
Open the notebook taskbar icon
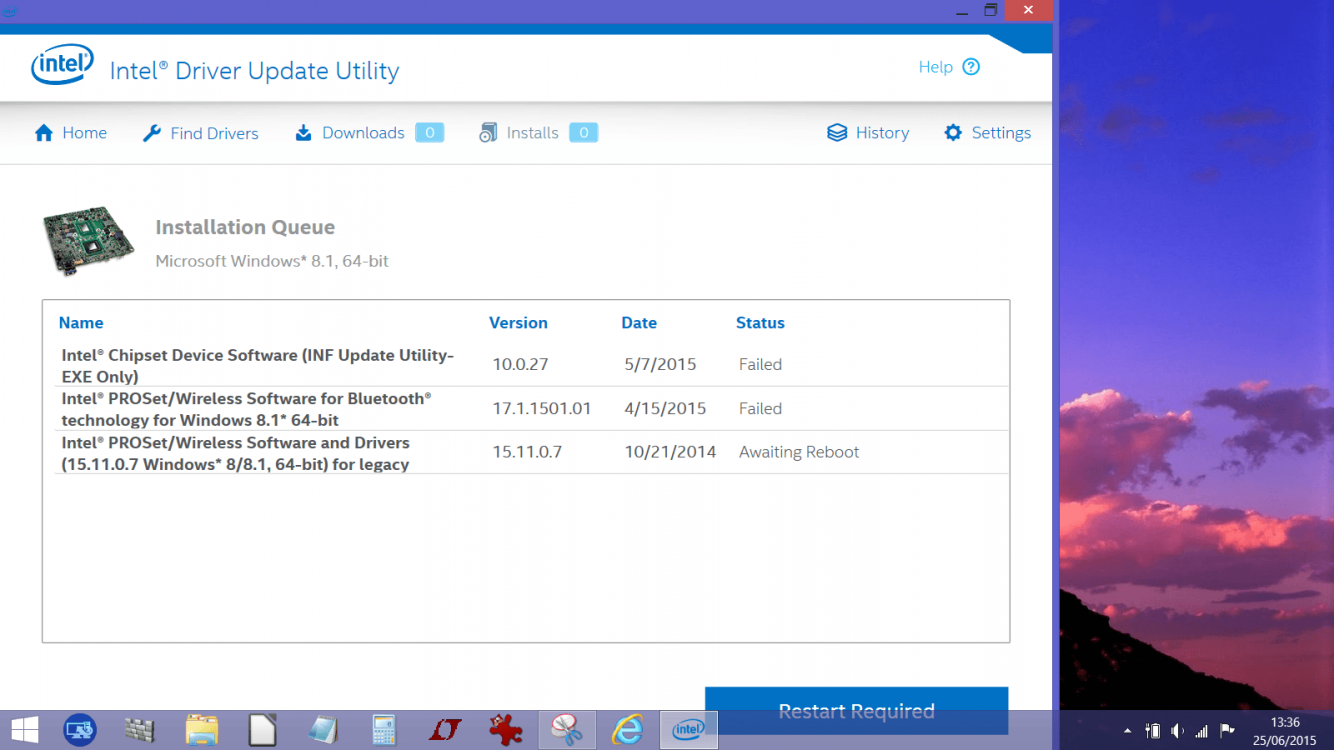(323, 730)
